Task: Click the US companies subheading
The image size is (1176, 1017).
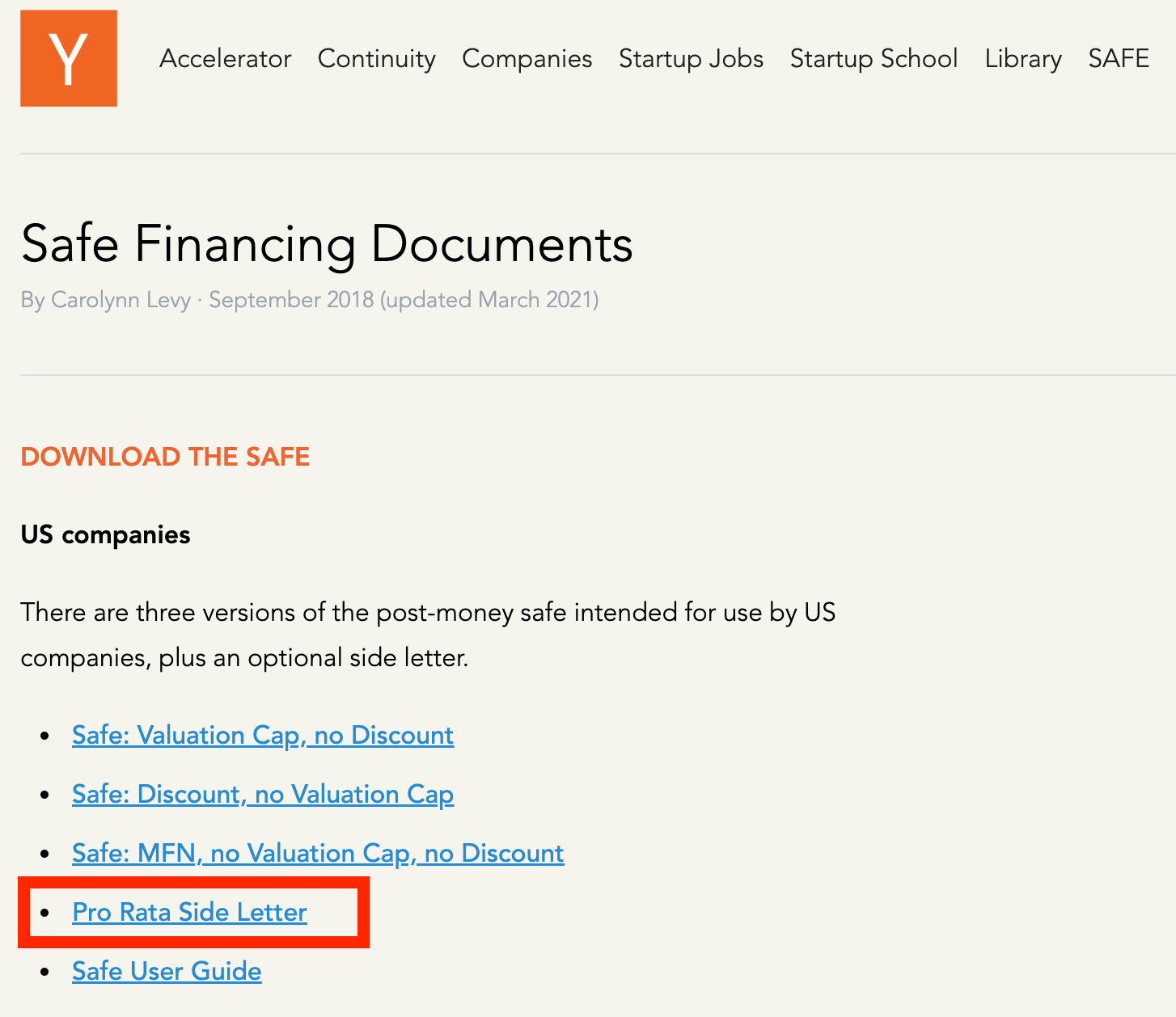Action: pyautogui.click(x=105, y=535)
